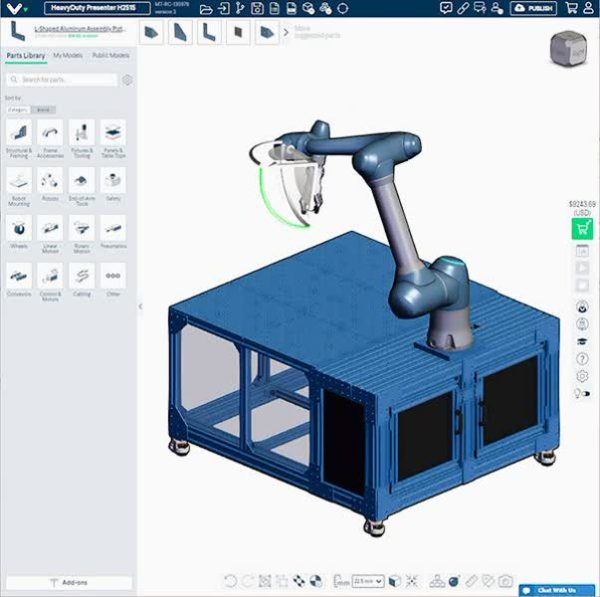This screenshot has height=597, width=600.
Task: Open Wheels category
Action: [x=19, y=232]
